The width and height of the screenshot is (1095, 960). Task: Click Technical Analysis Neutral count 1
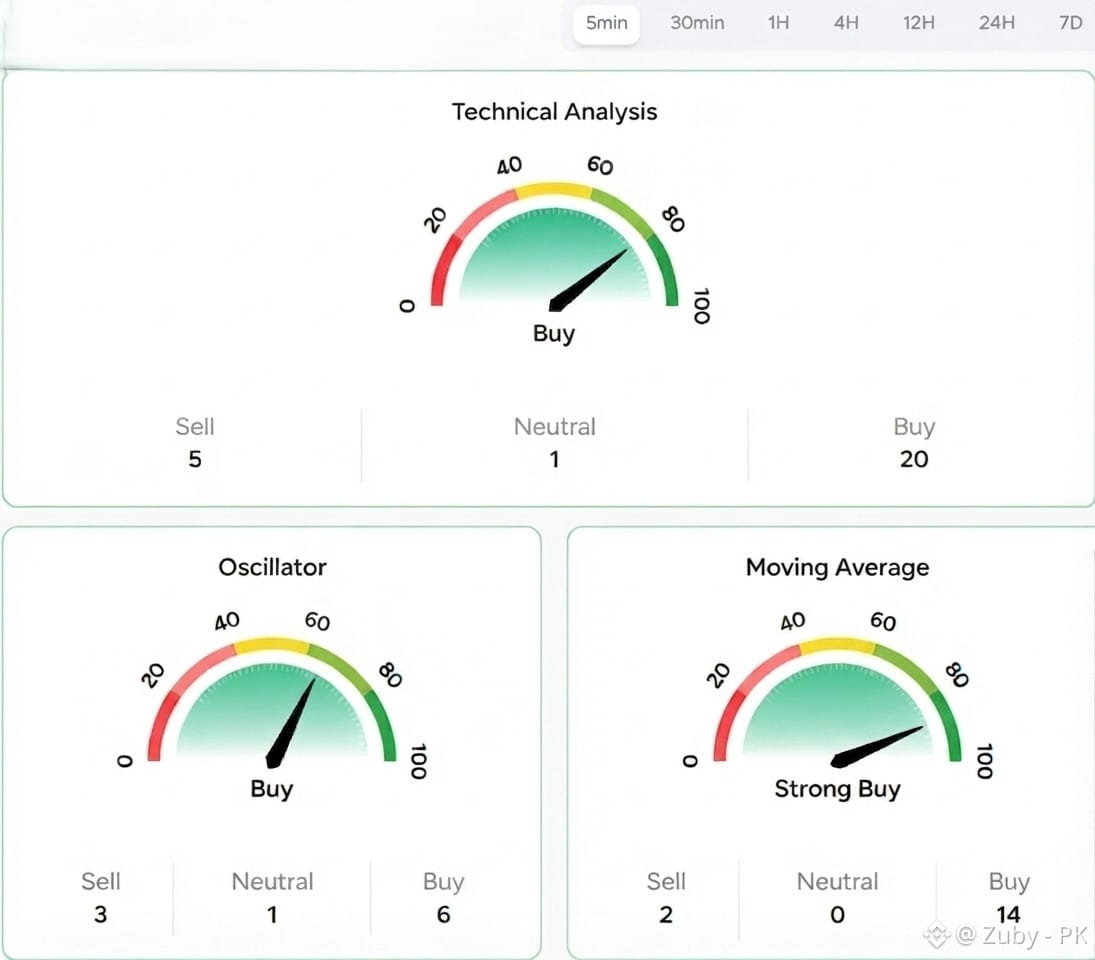pyautogui.click(x=554, y=459)
